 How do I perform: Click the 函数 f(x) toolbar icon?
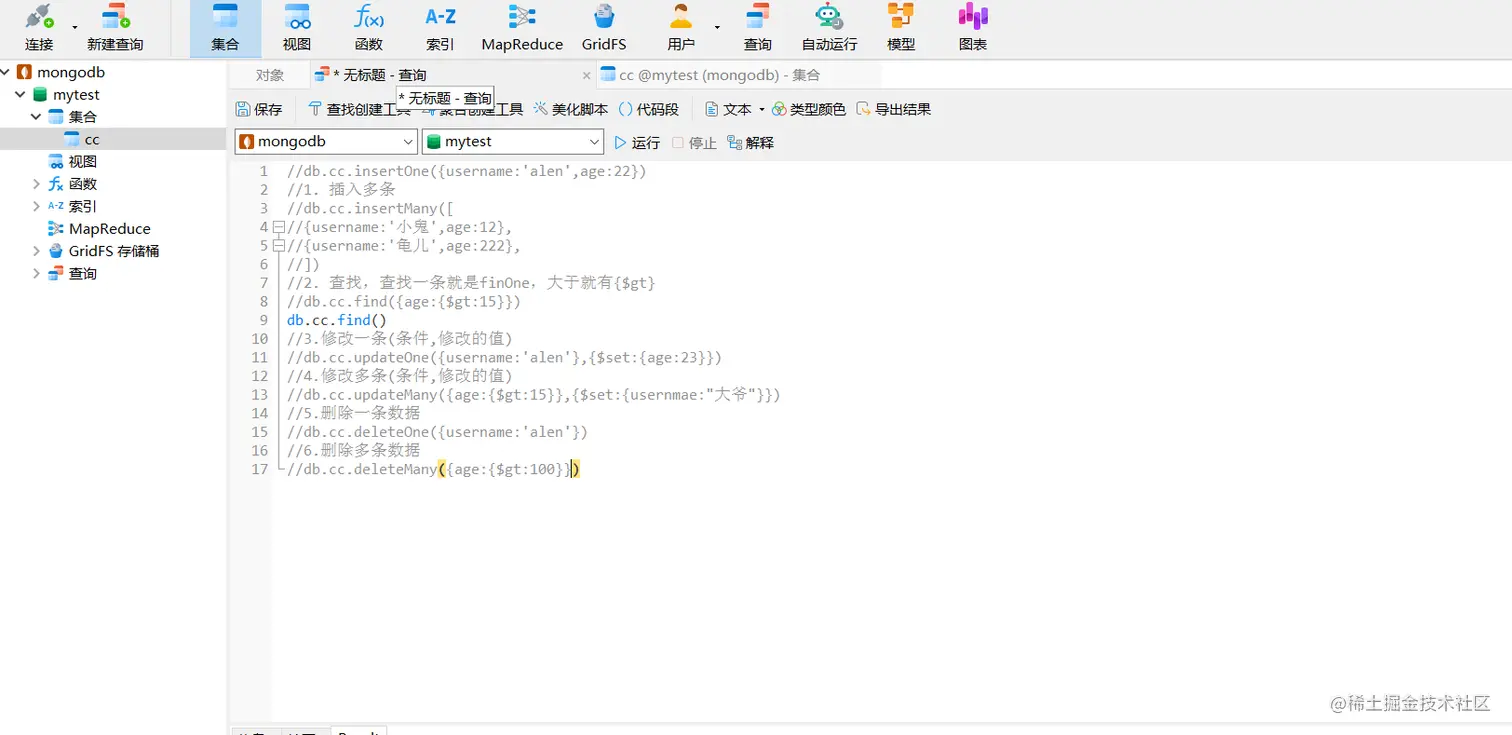(369, 27)
